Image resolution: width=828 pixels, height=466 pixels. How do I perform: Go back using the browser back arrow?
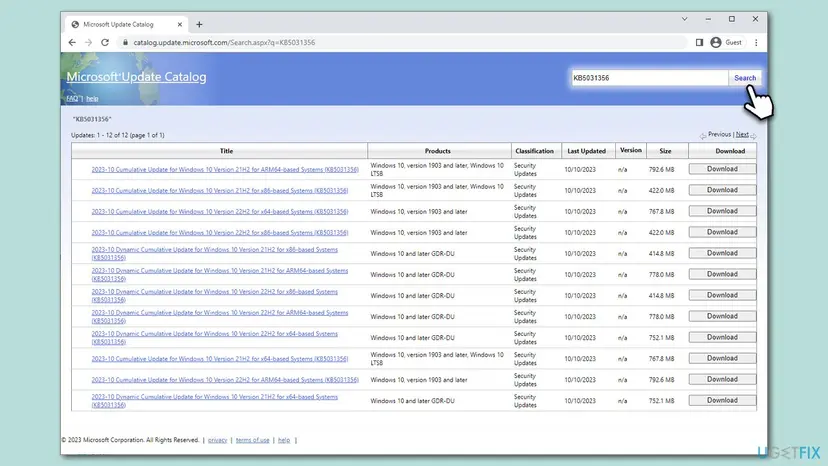point(72,42)
